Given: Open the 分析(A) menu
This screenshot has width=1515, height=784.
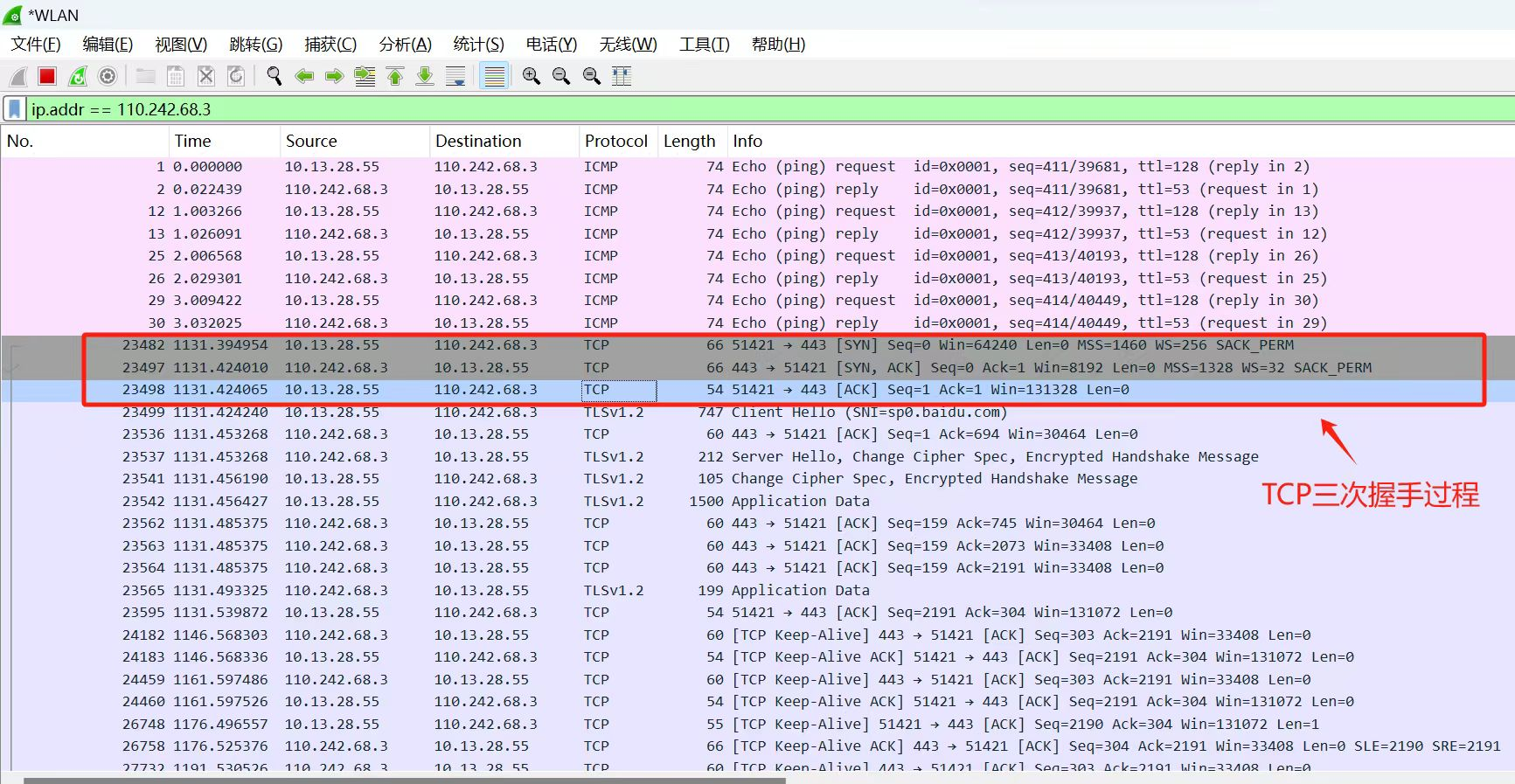Looking at the screenshot, I should click(x=406, y=45).
